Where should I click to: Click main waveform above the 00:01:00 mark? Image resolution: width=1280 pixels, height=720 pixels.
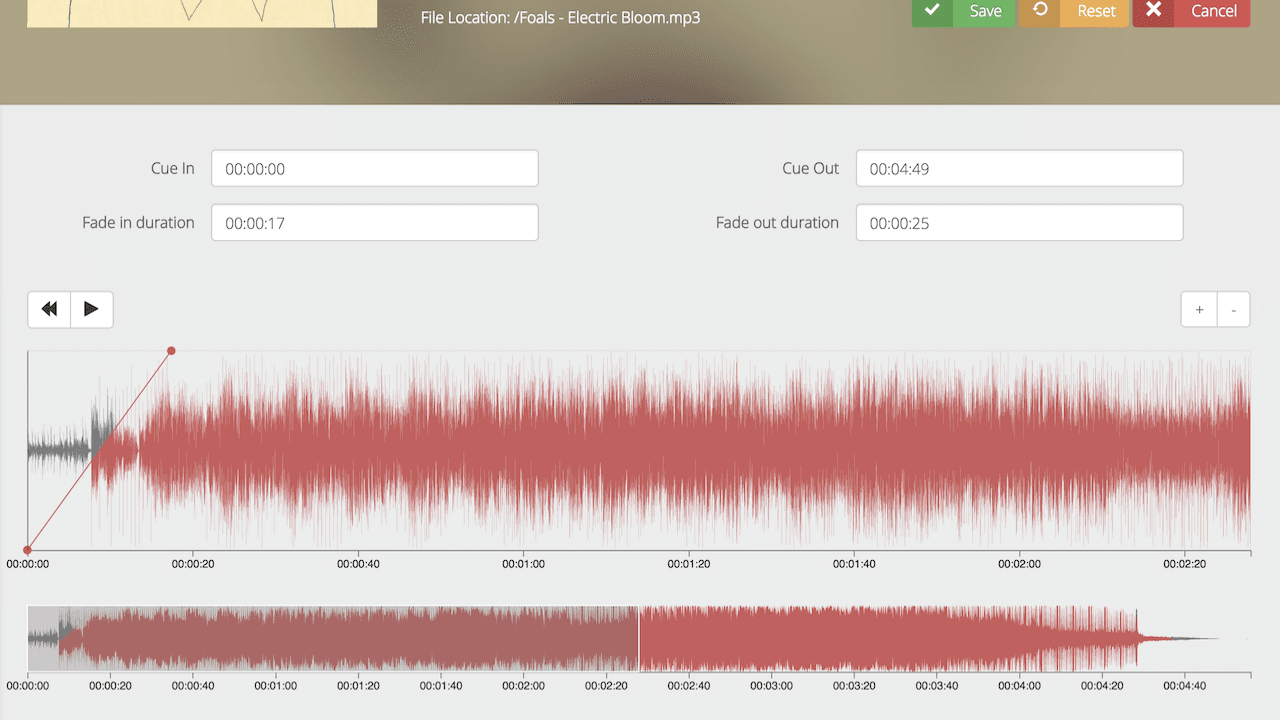coord(523,450)
